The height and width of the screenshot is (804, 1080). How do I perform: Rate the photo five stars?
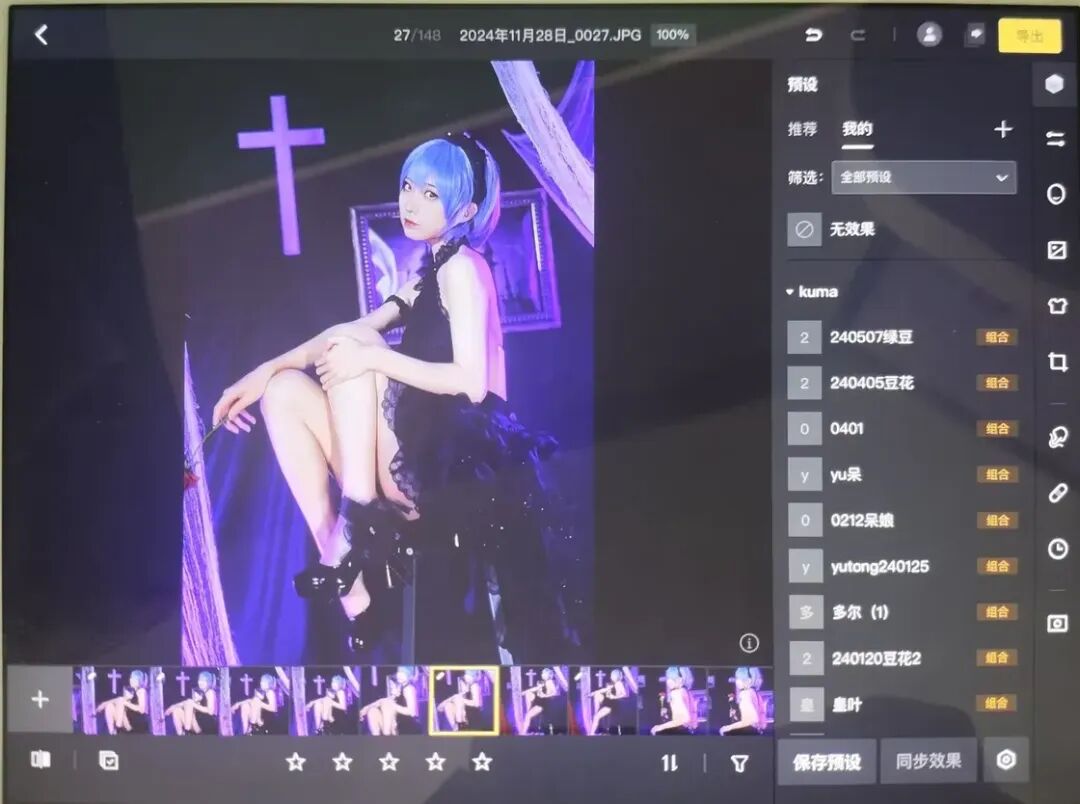click(482, 762)
